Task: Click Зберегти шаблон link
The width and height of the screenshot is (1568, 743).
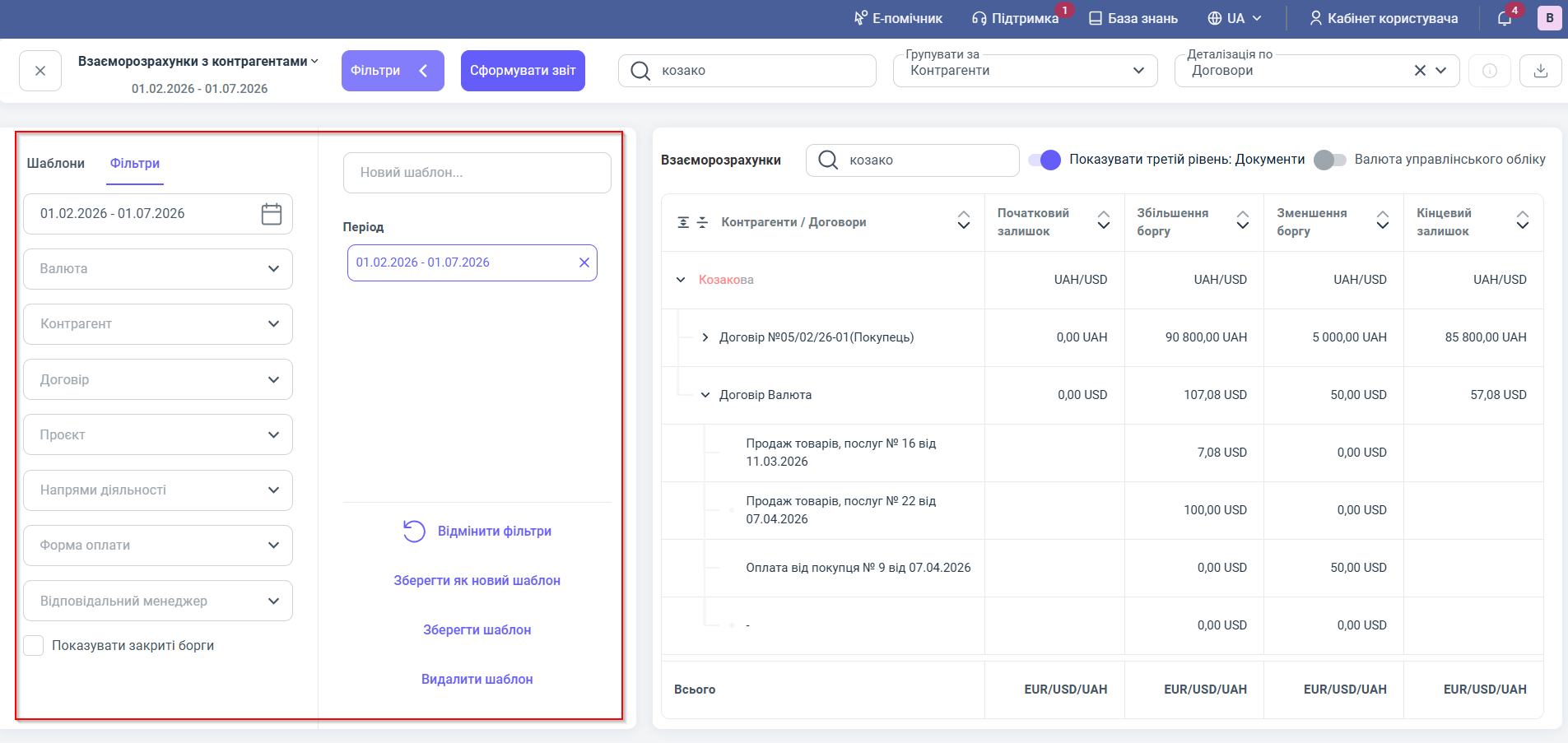Action: coord(477,630)
